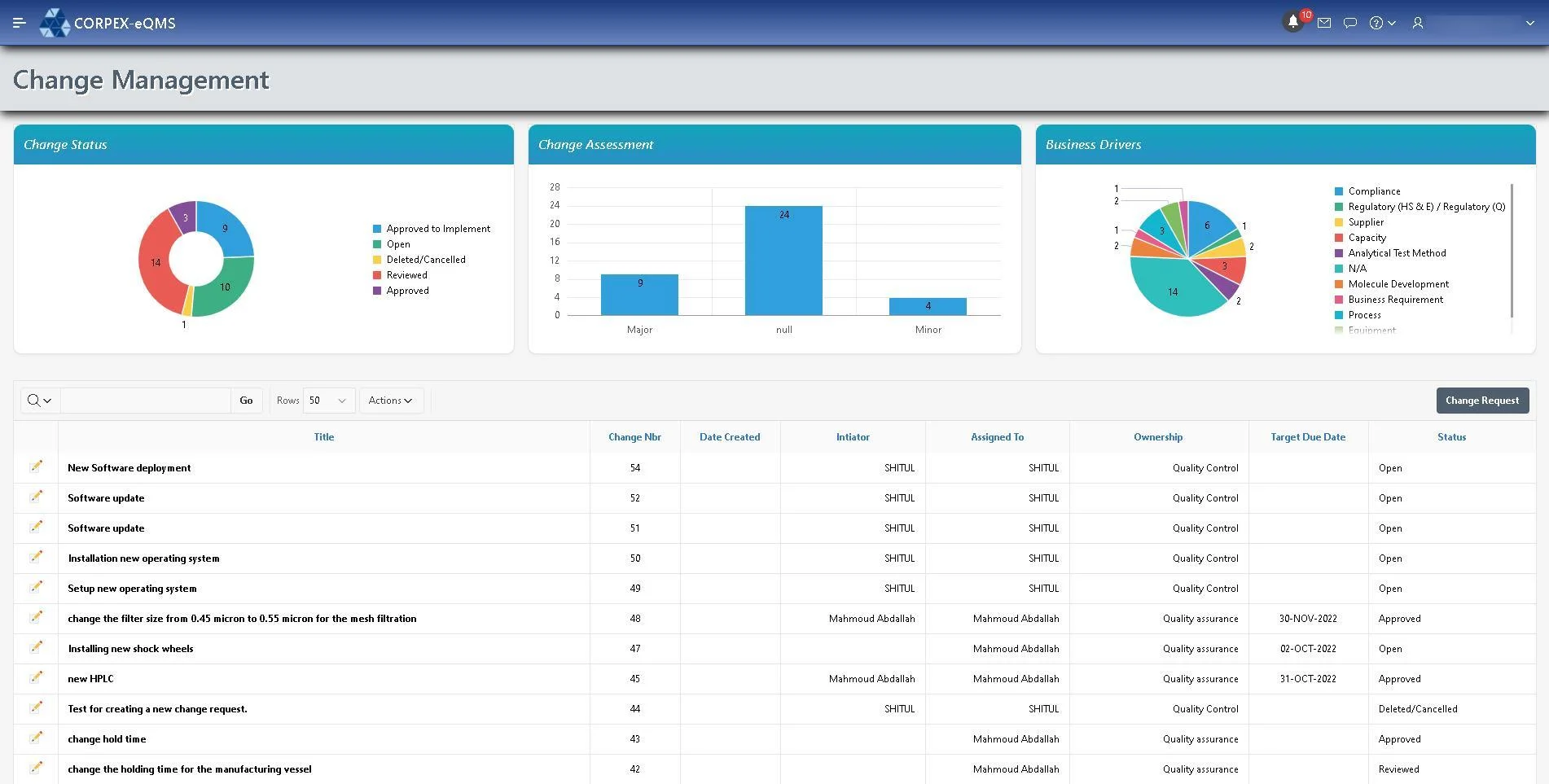Click edit pencil for new HPLC row

37,677
